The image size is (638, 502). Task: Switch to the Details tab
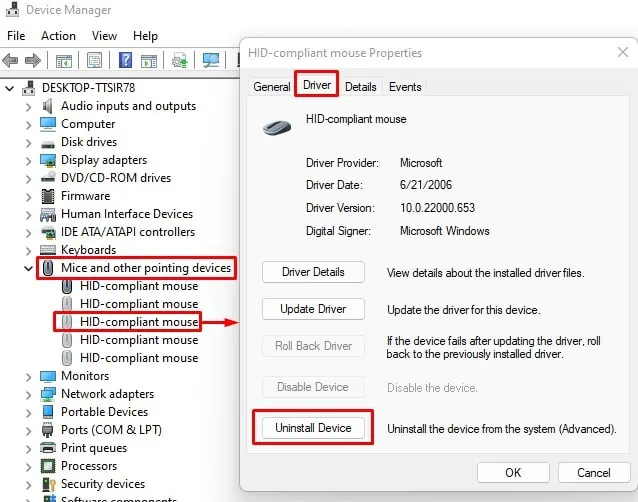pyautogui.click(x=361, y=87)
